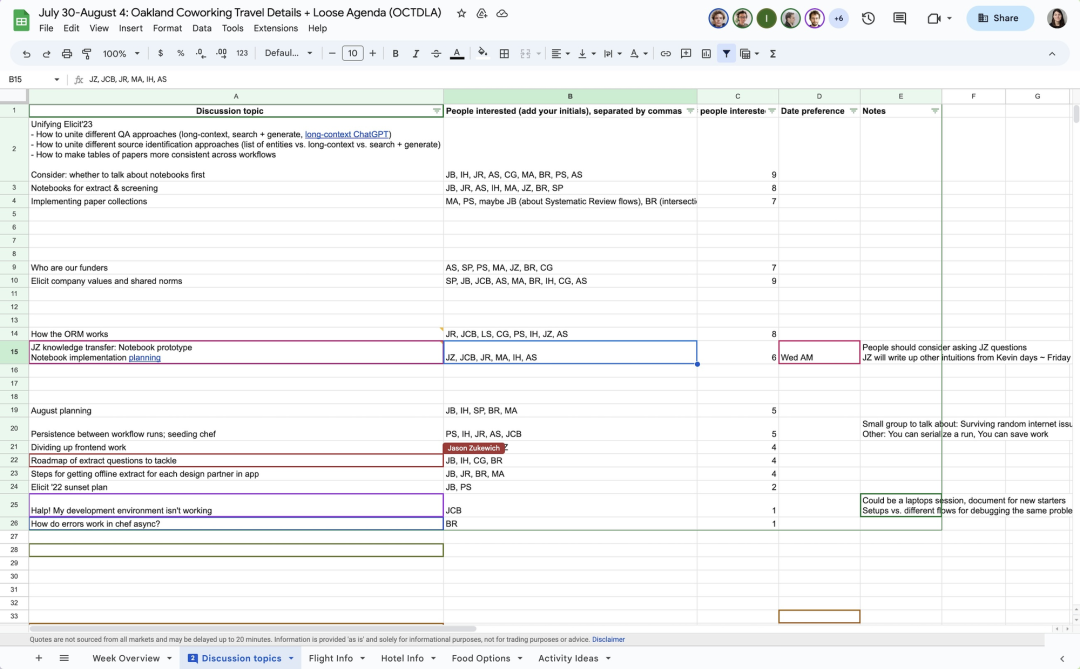Open the Google Sheets home icon
This screenshot has height=669, width=1080.
(x=21, y=20)
